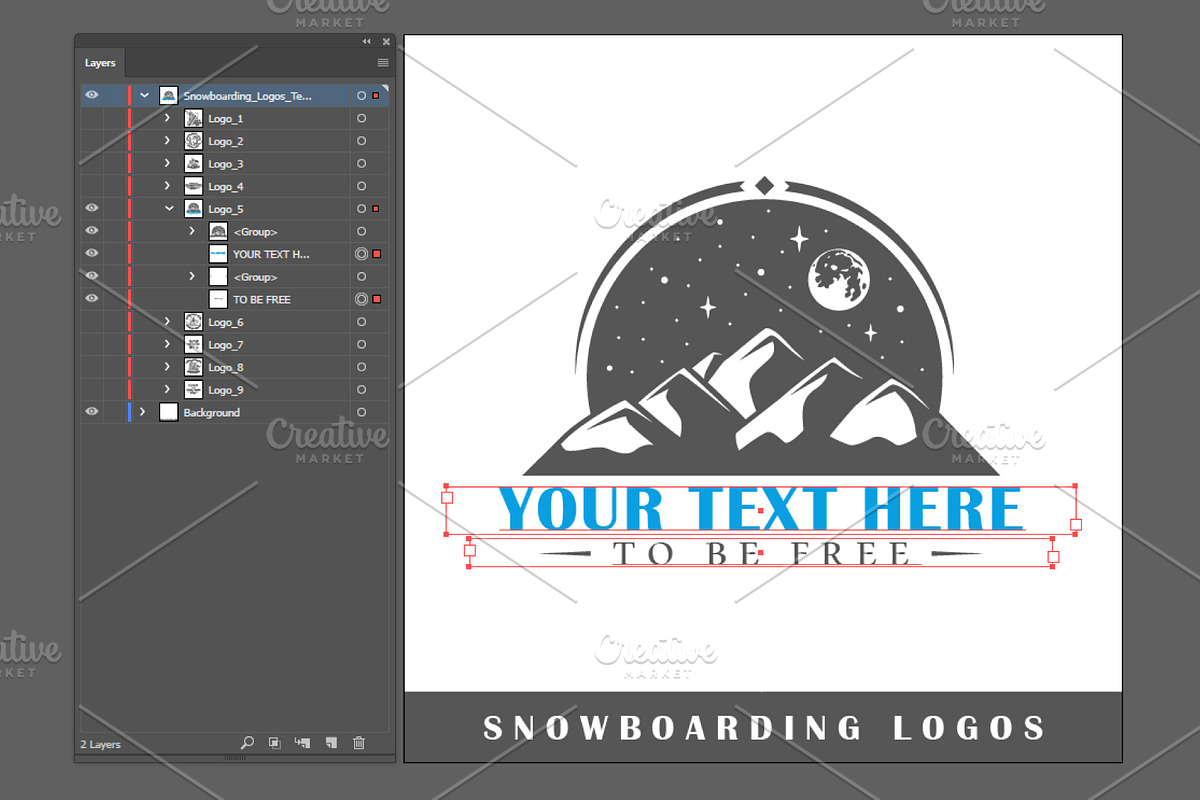The width and height of the screenshot is (1200, 800).
Task: Hide the YOUR TEXT H... text object
Action: coord(92,254)
